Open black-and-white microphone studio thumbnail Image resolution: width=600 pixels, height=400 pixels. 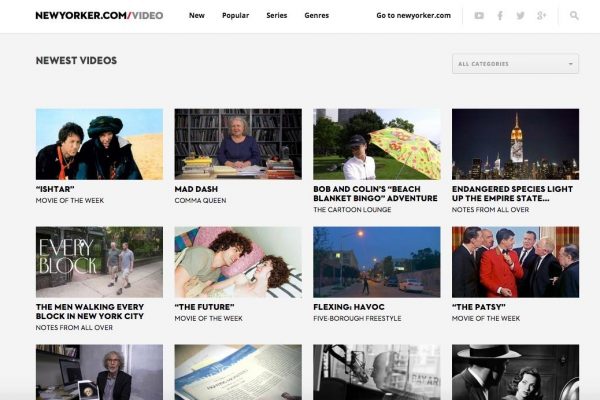377,372
